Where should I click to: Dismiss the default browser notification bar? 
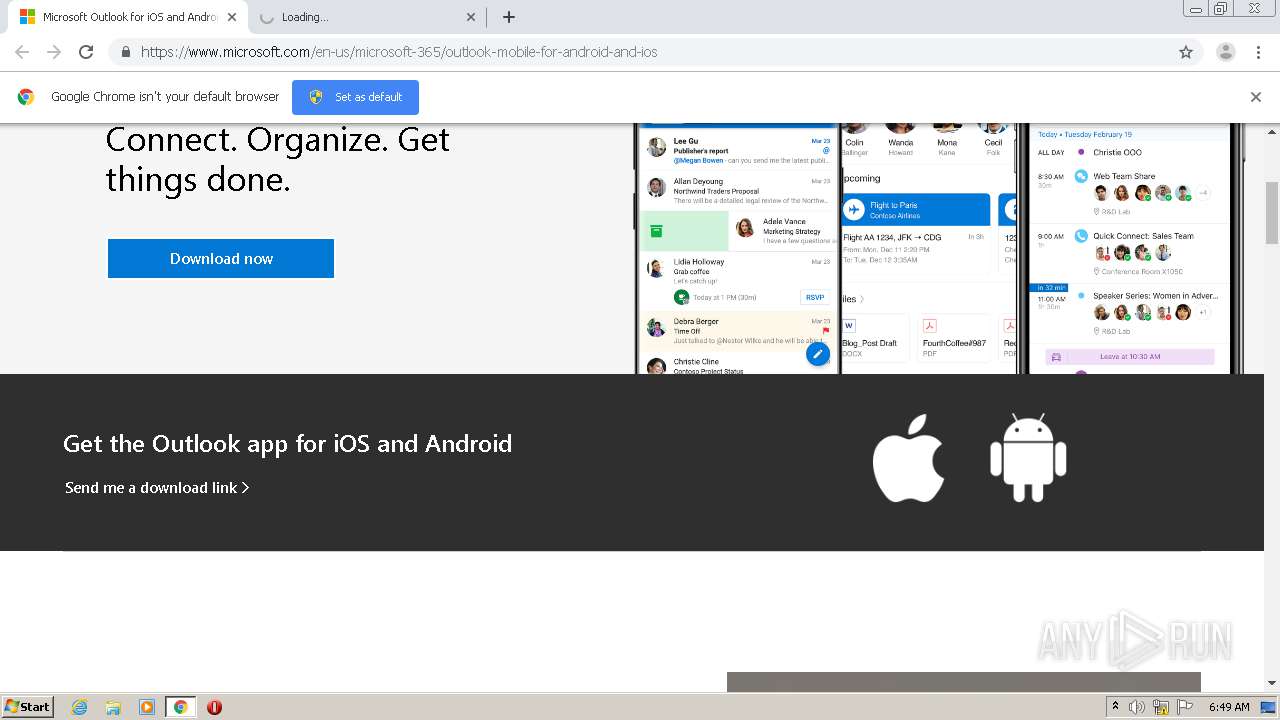pos(1256,97)
